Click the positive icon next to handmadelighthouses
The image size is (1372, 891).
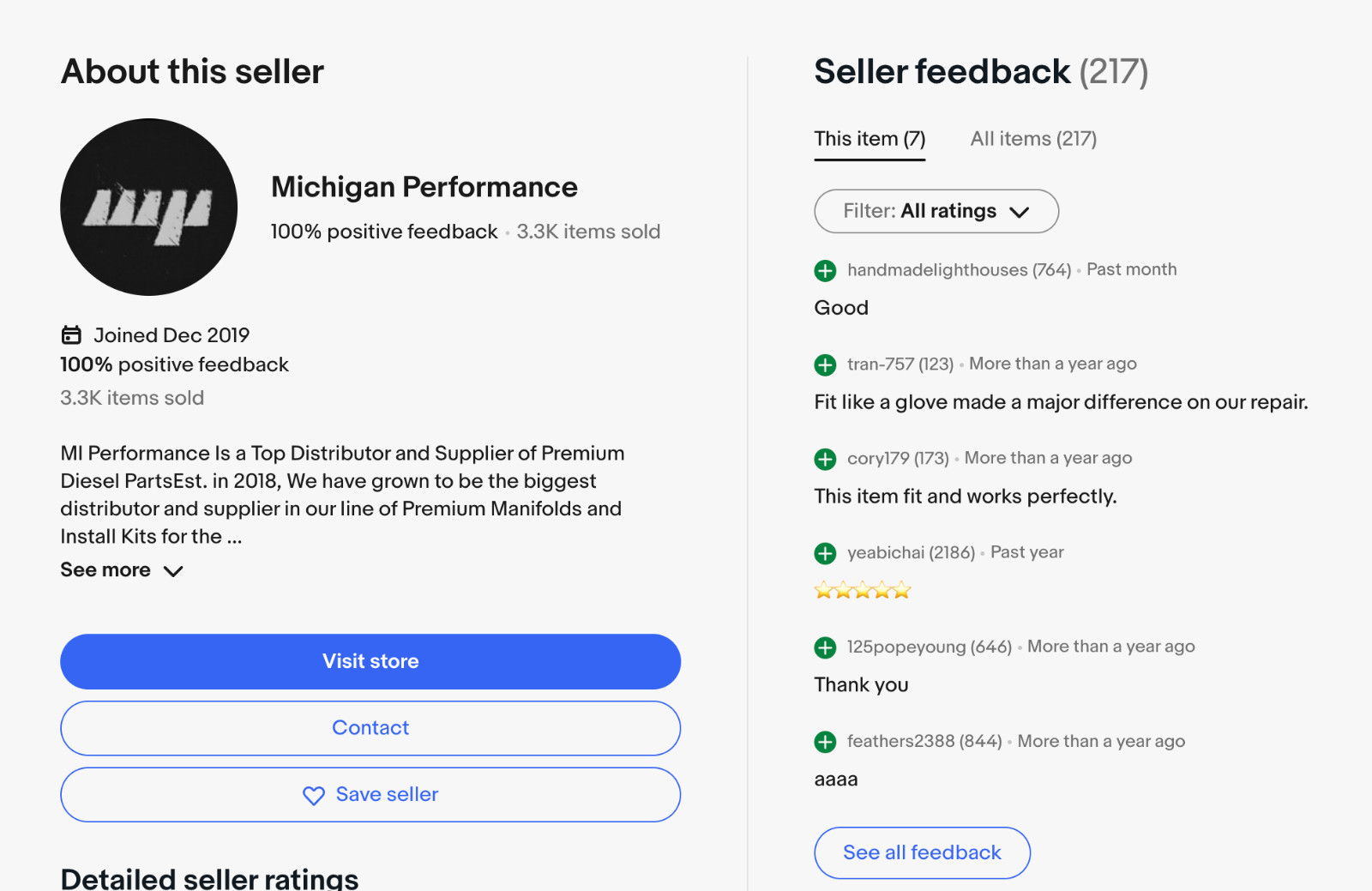point(825,271)
